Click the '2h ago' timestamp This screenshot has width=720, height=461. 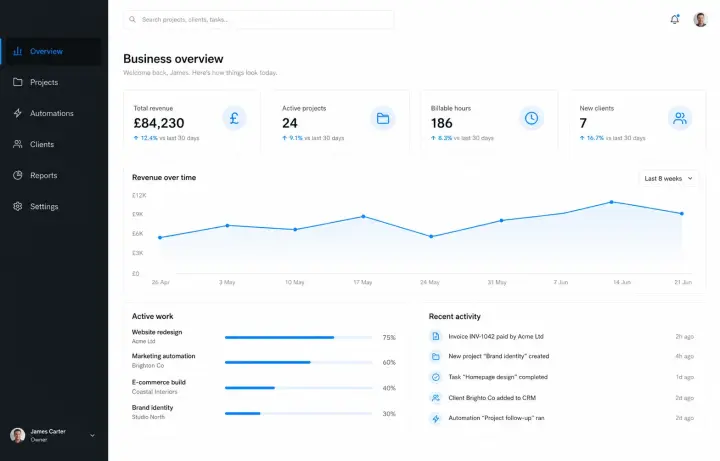coord(684,337)
